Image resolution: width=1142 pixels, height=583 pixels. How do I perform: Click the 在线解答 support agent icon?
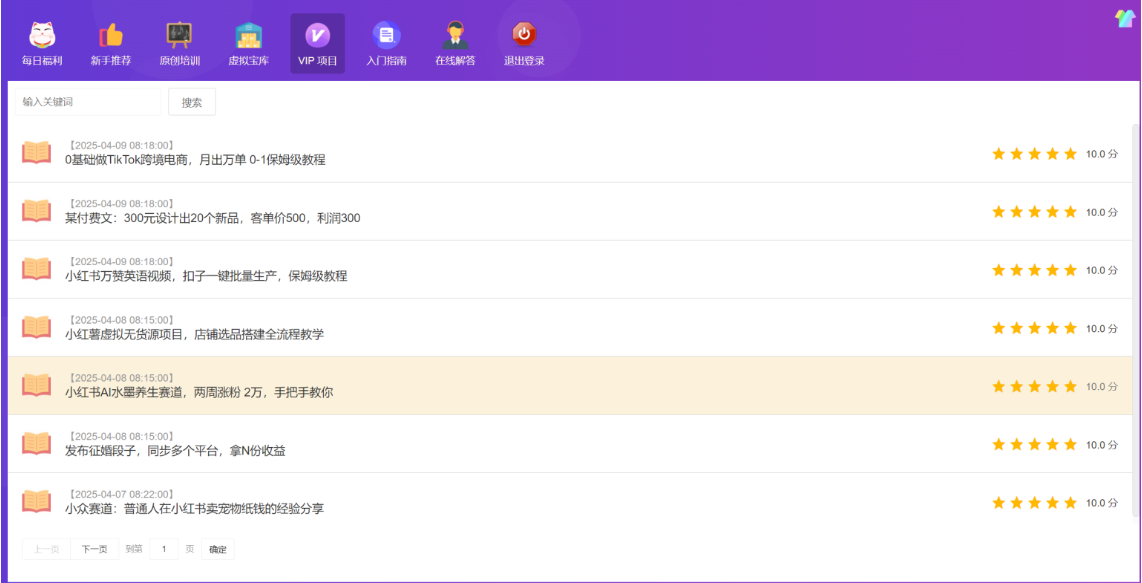pyautogui.click(x=455, y=36)
